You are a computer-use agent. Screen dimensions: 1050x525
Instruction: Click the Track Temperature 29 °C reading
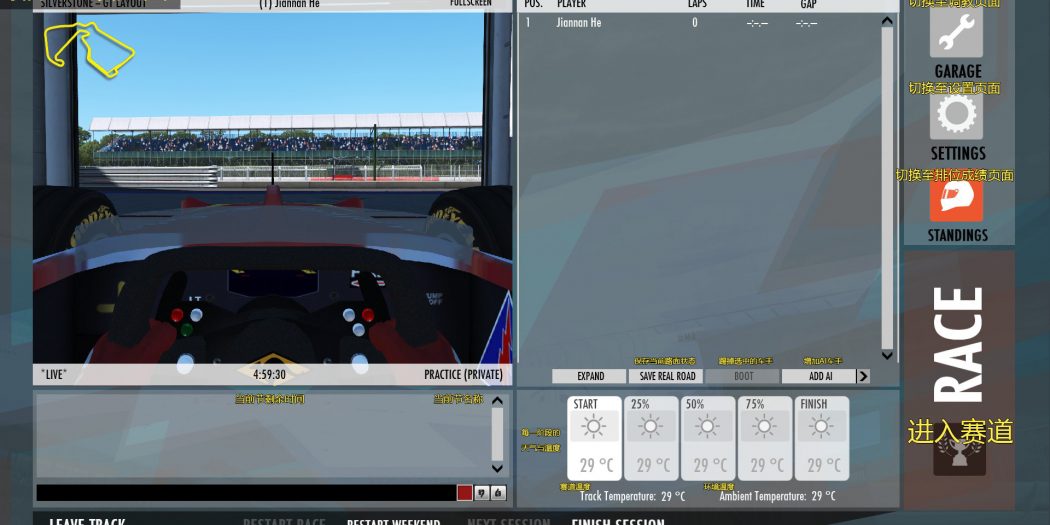click(632, 496)
